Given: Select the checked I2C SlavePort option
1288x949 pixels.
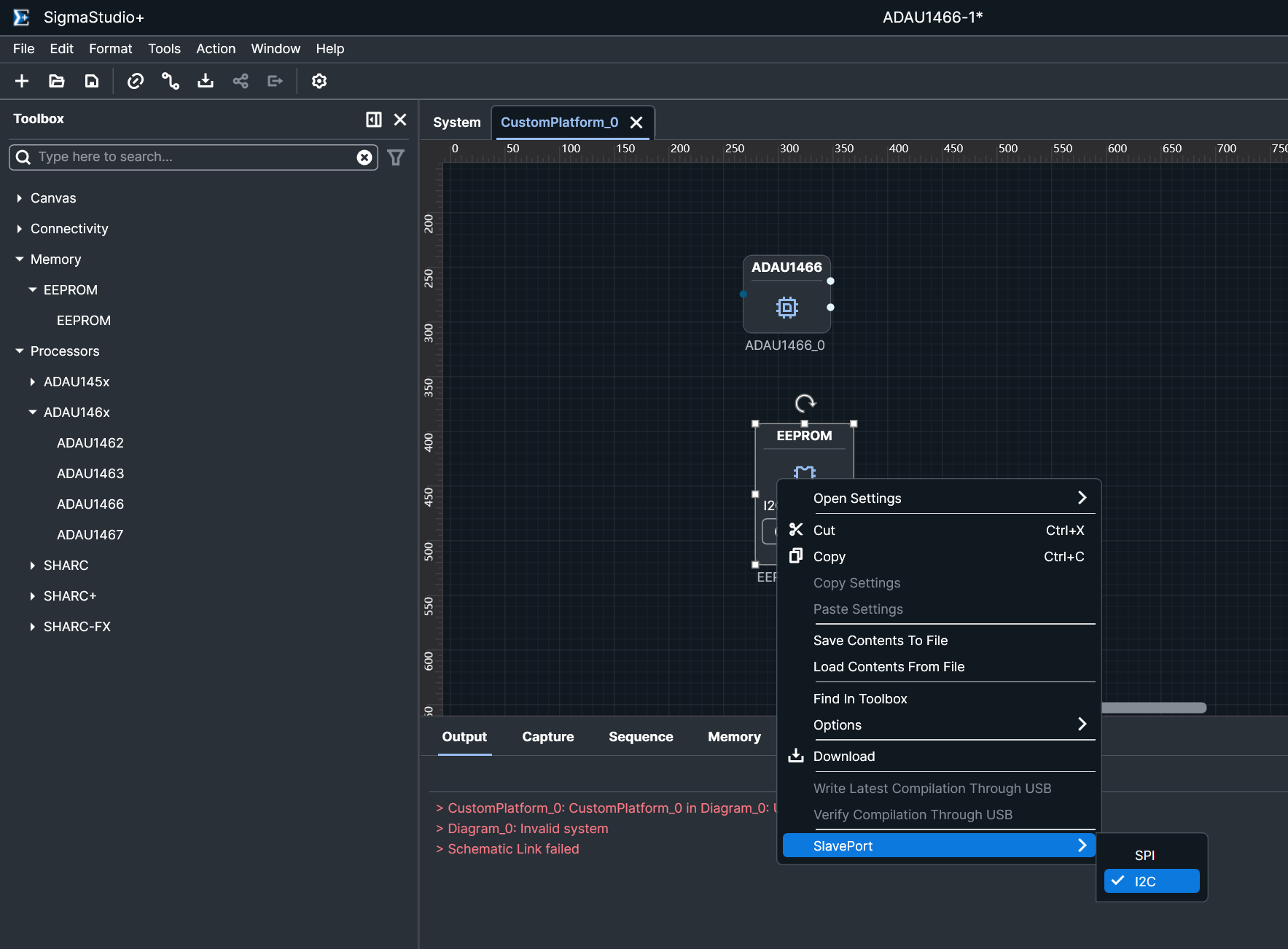Looking at the screenshot, I should click(x=1152, y=881).
